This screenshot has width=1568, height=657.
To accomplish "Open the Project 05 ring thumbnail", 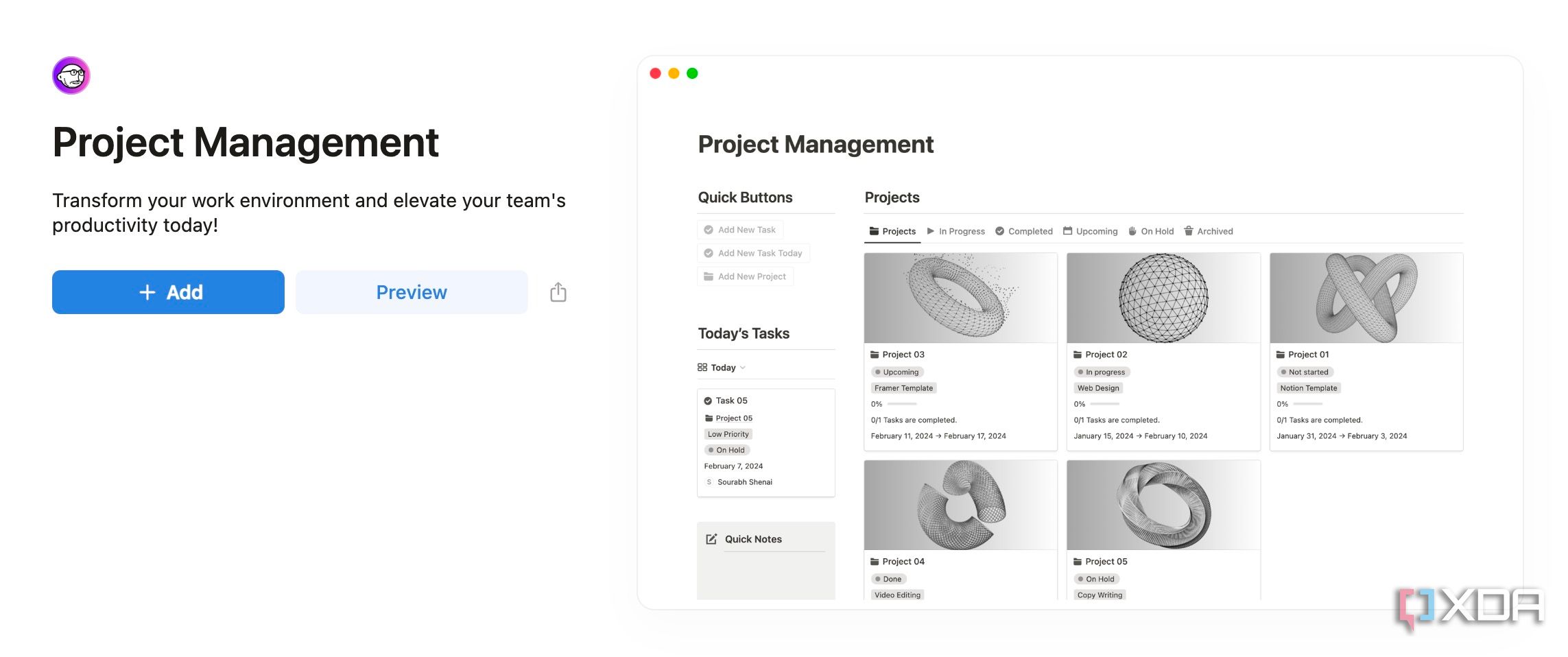I will click(x=1163, y=505).
